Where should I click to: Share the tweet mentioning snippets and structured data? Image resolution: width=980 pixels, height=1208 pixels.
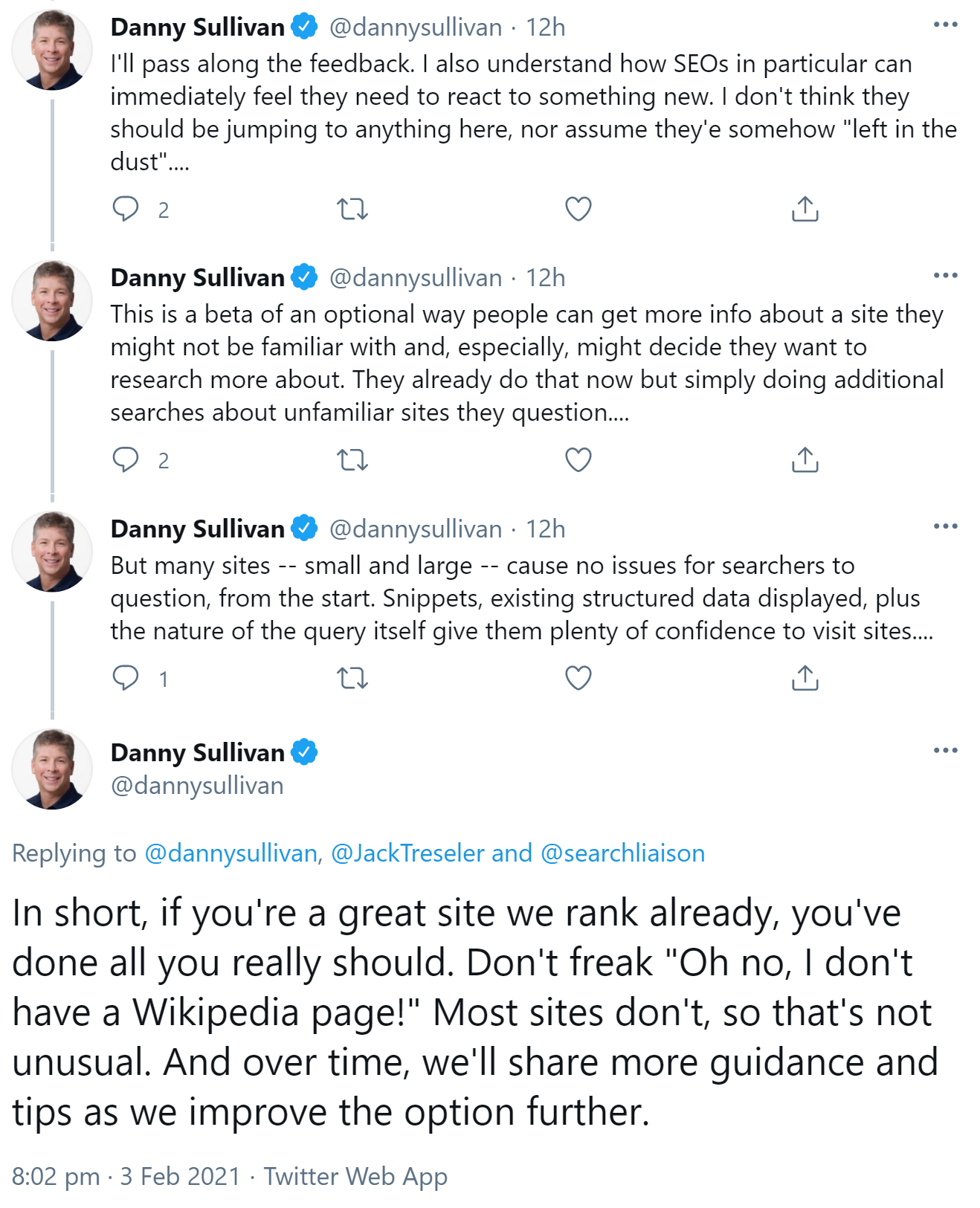point(805,677)
